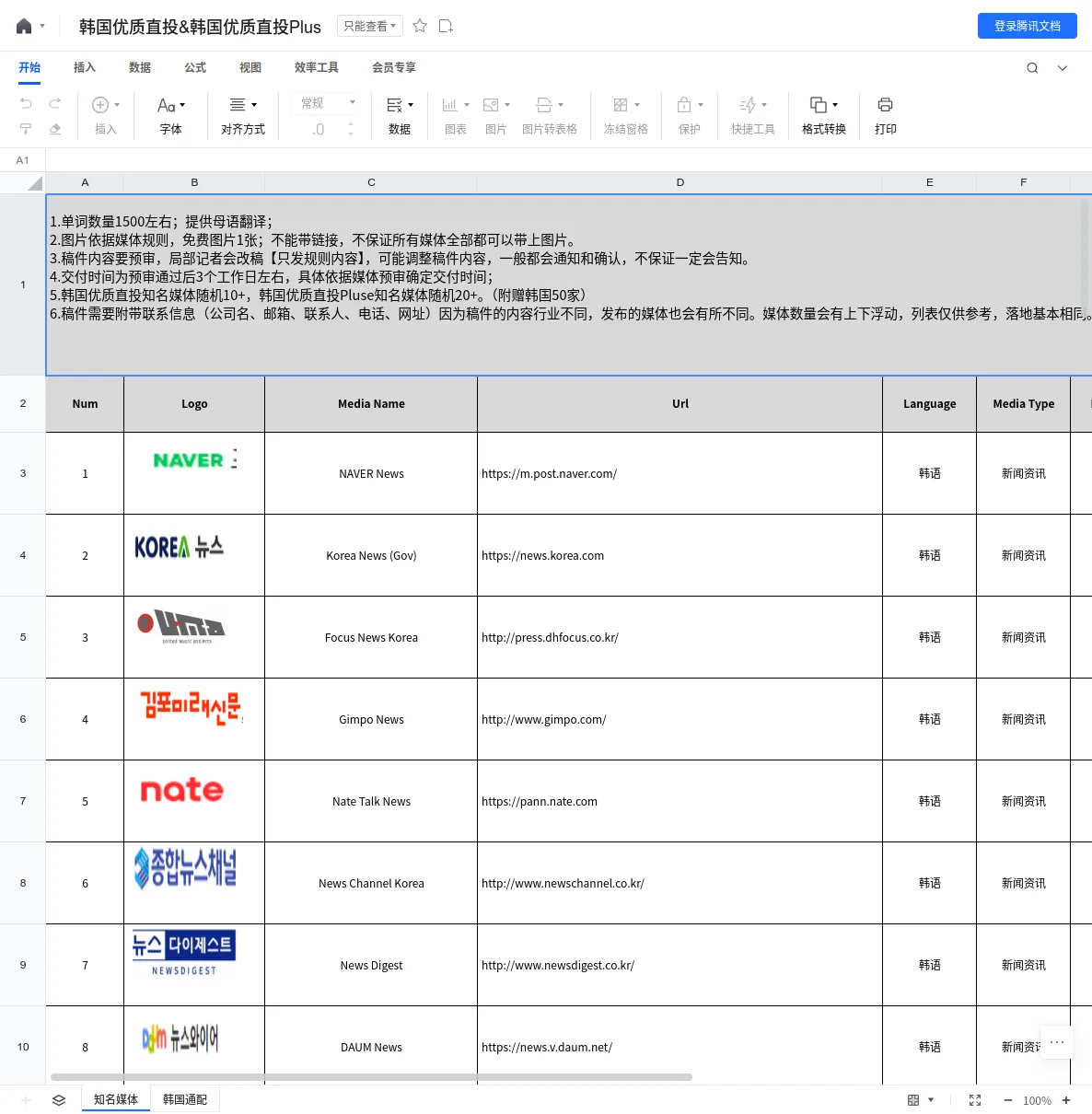The height and width of the screenshot is (1114, 1092).
Task: Select row 2 header
Action: pyautogui.click(x=23, y=404)
